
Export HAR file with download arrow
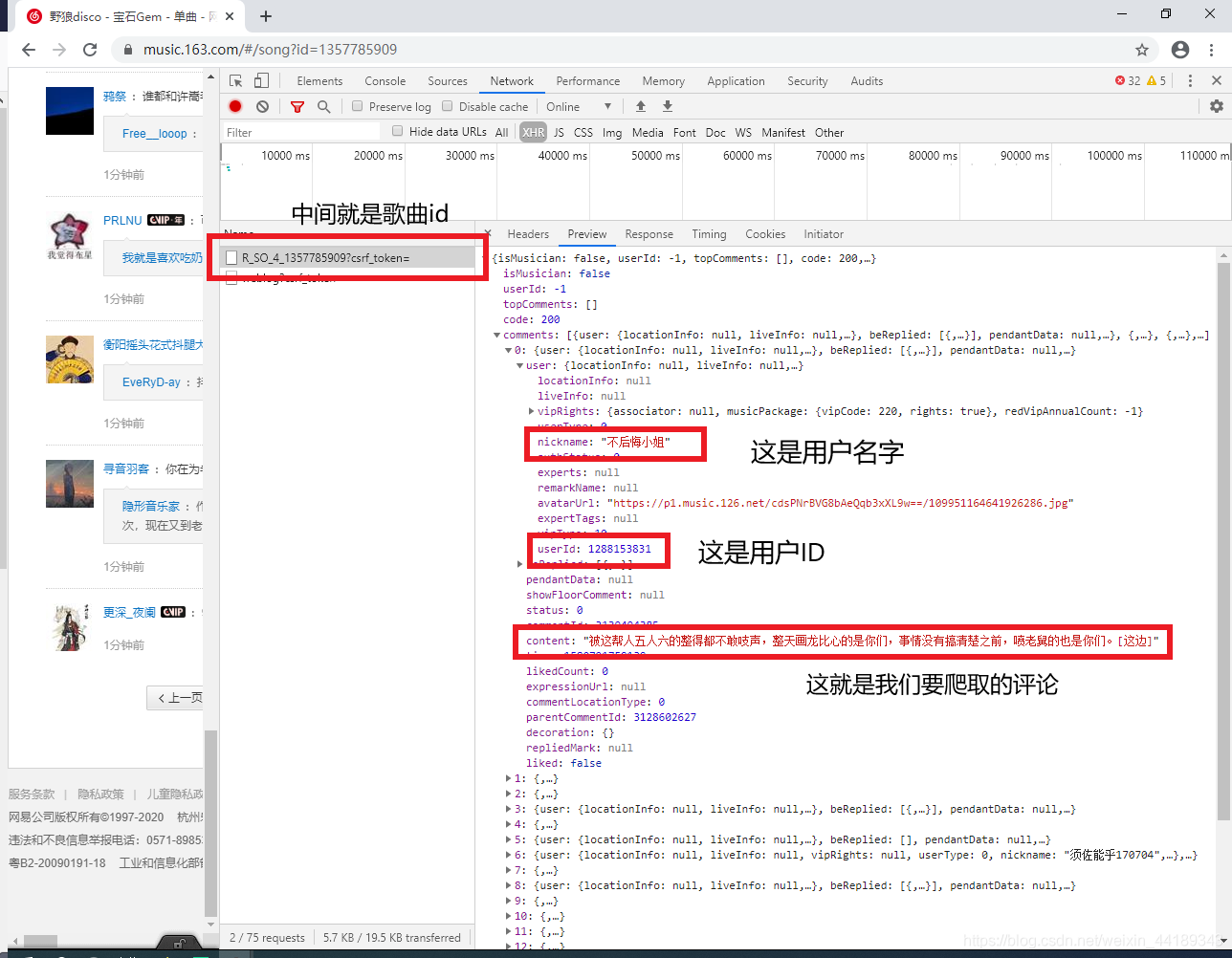coord(668,106)
